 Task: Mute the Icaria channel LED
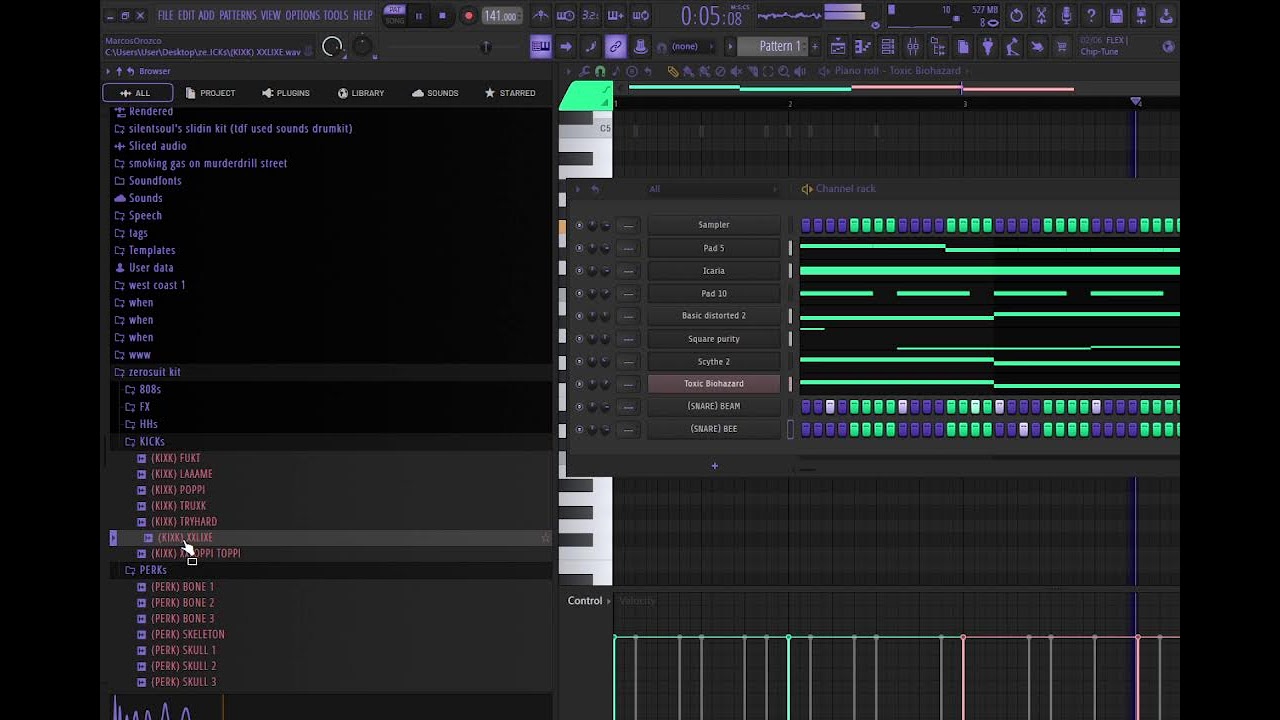(x=578, y=271)
